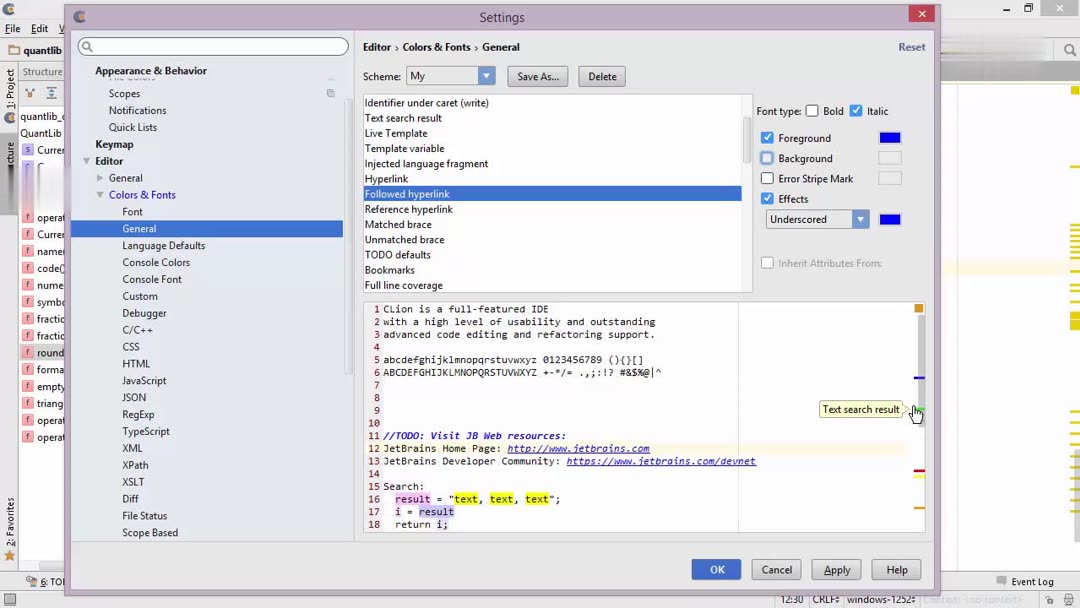Viewport: 1080px width, 608px height.
Task: Click the search magnifier in the IDE top-right corner
Action: (1070, 48)
